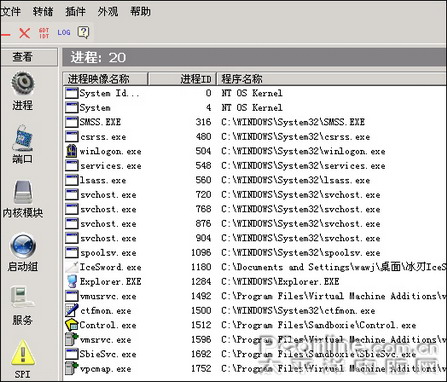Viewport: 447px width, 382px height.
Task: Click the spoolsv.exe process icon
Action: pyautogui.click(x=71, y=253)
